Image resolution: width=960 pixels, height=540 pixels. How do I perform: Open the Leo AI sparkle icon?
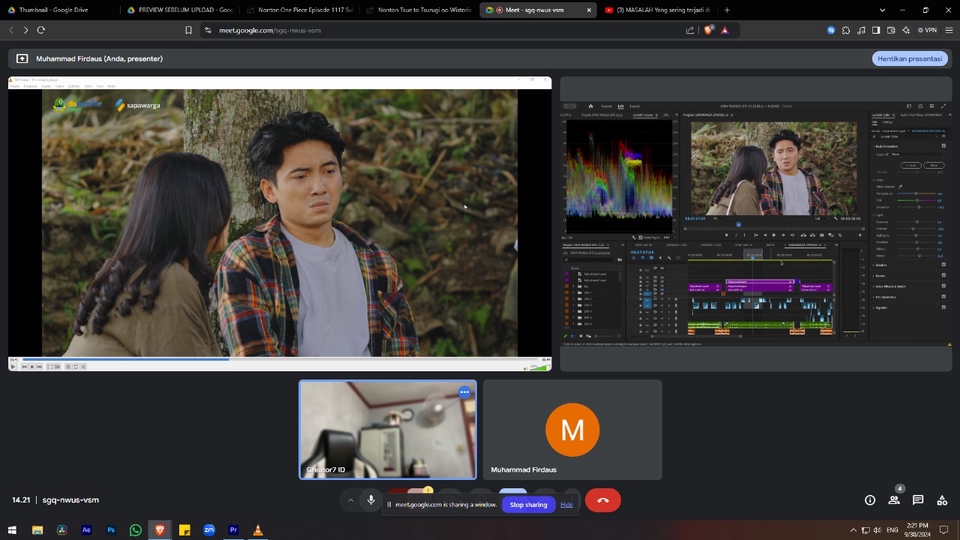point(906,30)
